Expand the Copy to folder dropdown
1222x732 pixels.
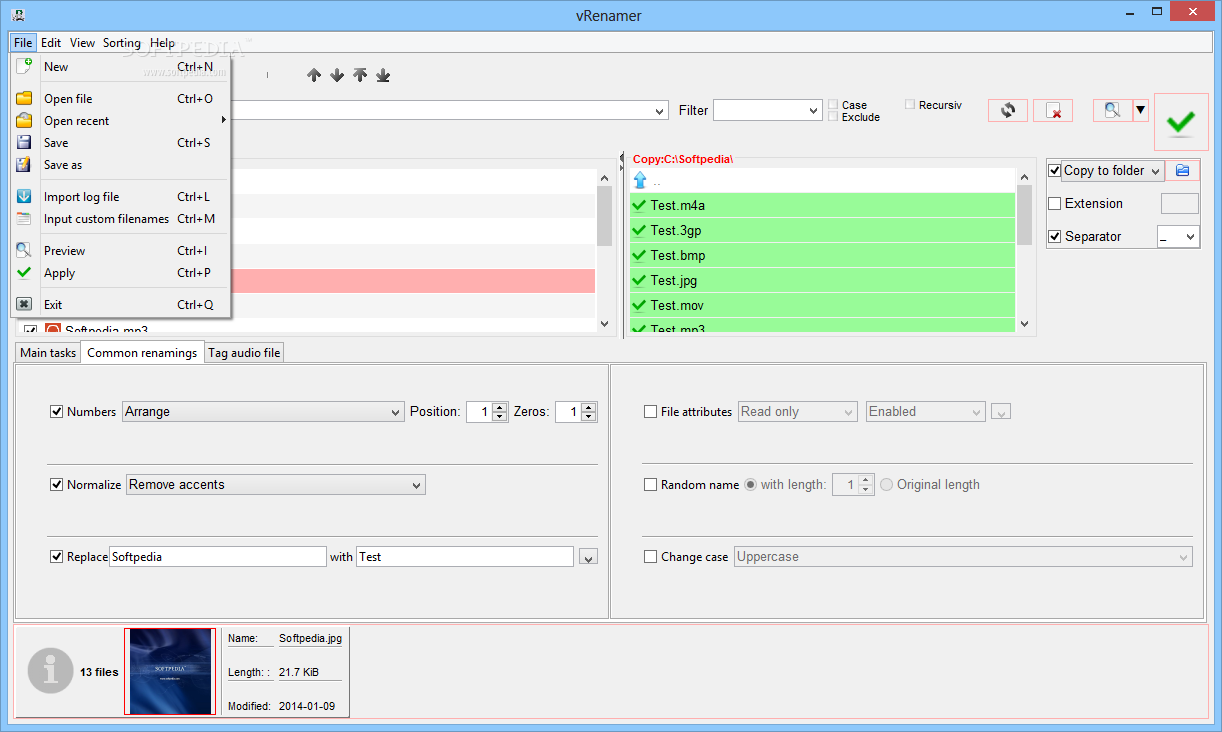coord(1156,171)
